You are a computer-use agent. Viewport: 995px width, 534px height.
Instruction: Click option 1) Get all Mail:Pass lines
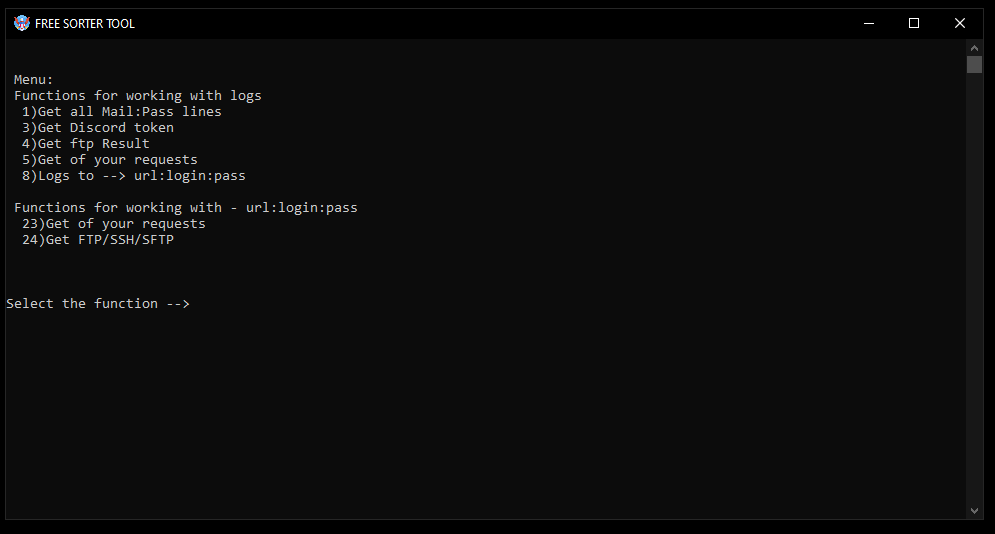pos(122,112)
